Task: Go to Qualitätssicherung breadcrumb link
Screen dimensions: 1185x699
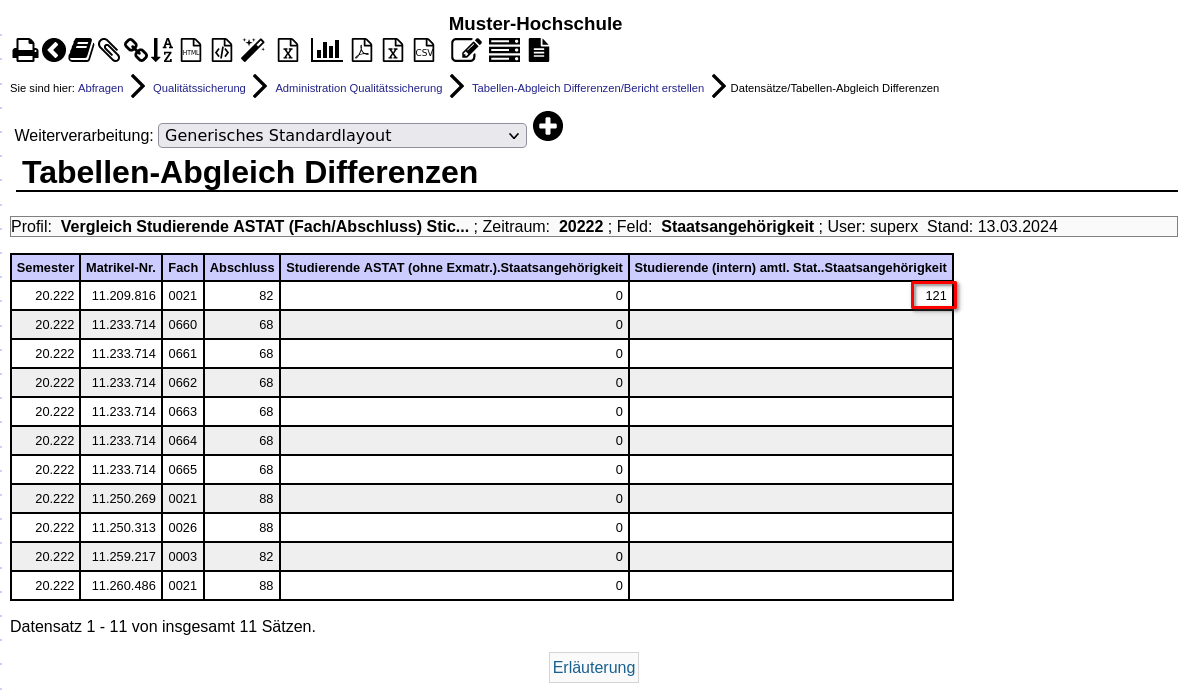Action: (199, 88)
